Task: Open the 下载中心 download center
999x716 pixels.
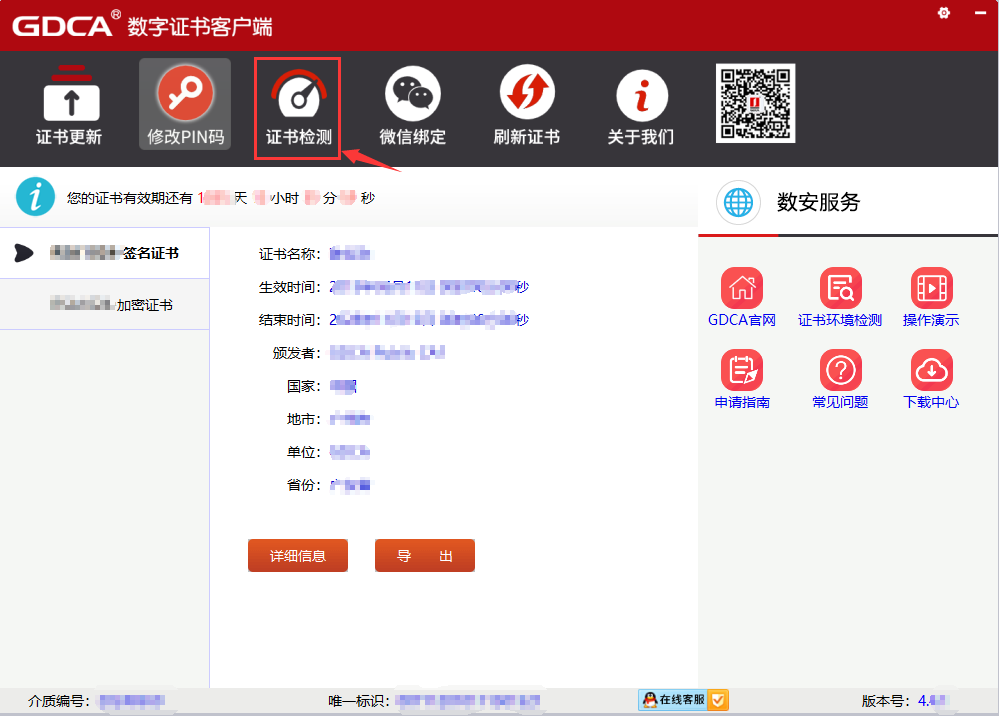Action: pos(931,371)
